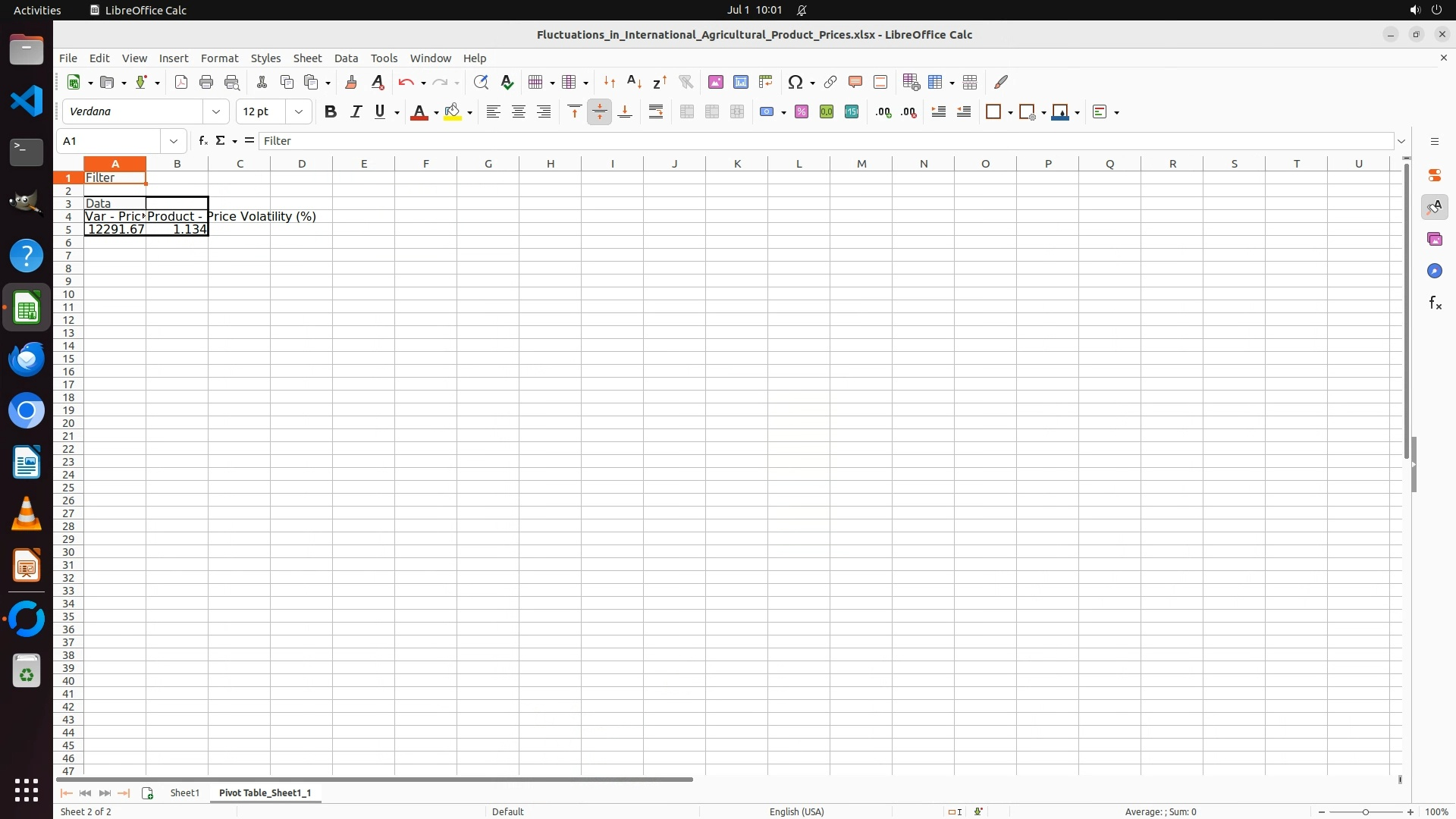Click the Clone Formatting paintbrush icon
Image resolution: width=1456 pixels, height=819 pixels.
[351, 82]
